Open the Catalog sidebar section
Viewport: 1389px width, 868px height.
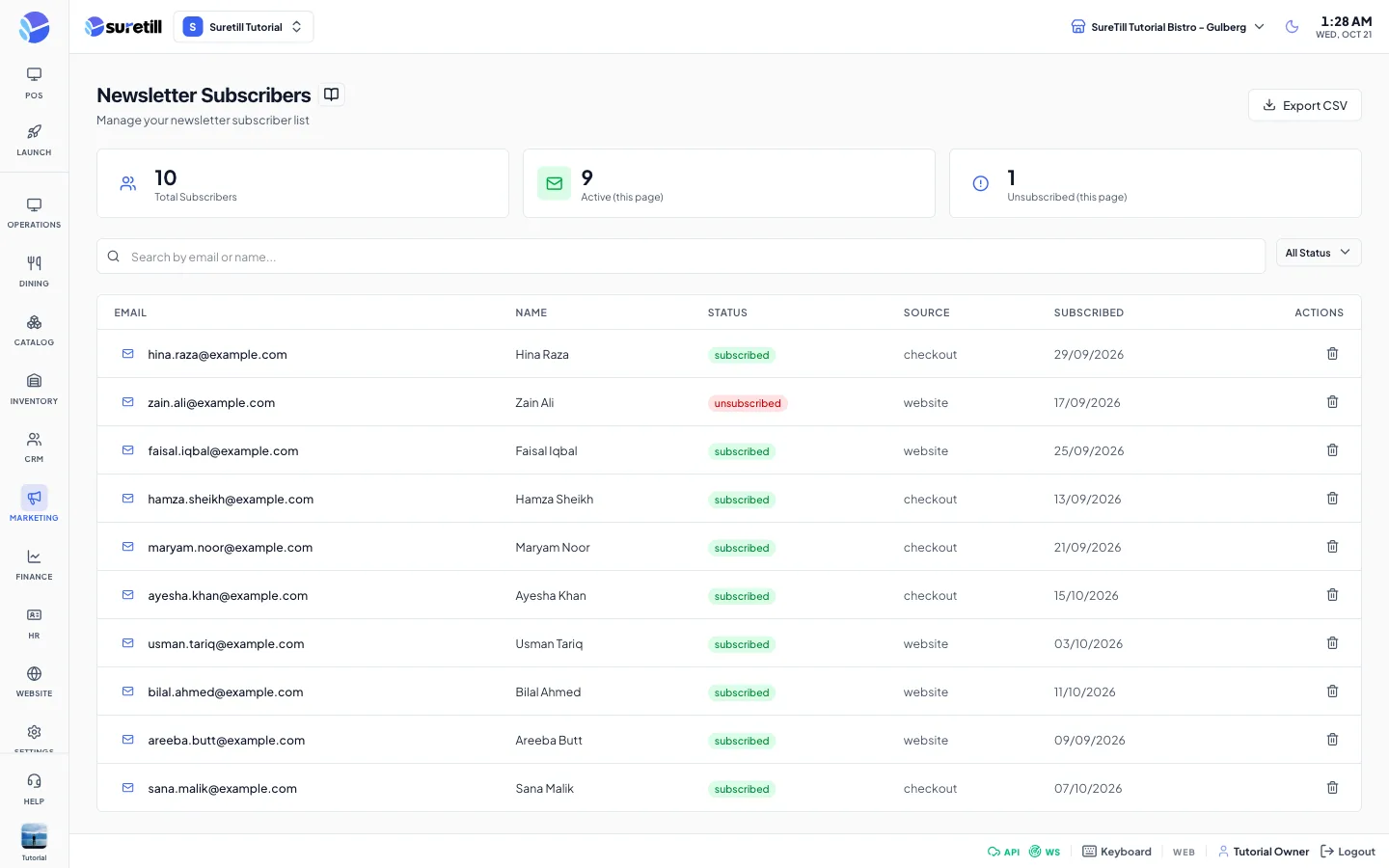click(34, 330)
